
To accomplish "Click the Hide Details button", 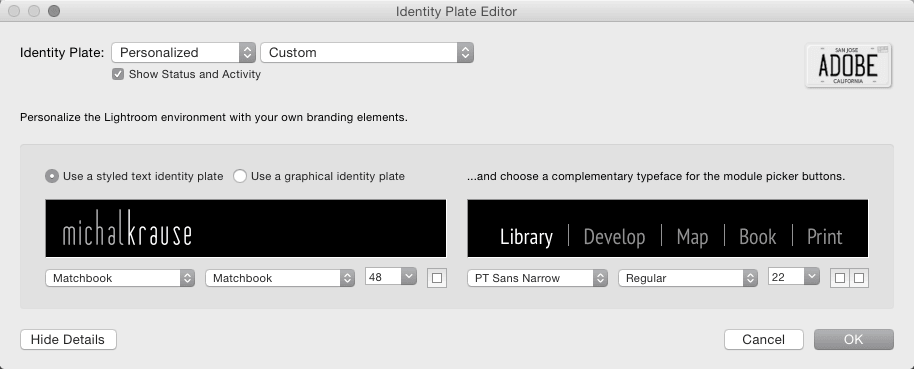I will (68, 339).
